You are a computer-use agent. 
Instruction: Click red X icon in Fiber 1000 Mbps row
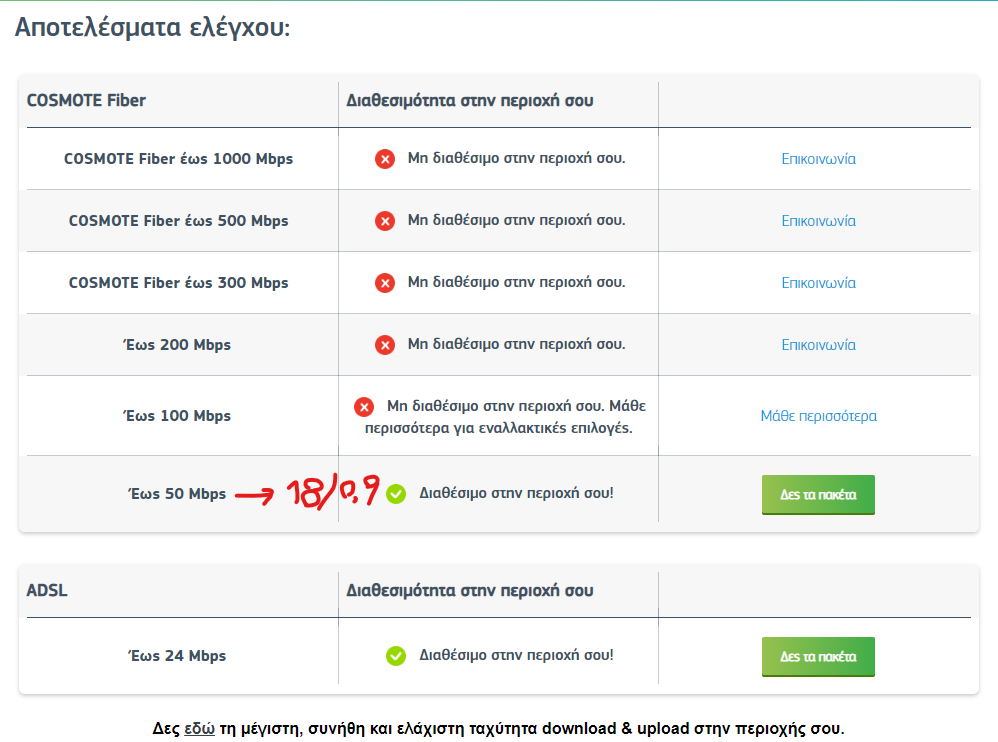tap(384, 158)
